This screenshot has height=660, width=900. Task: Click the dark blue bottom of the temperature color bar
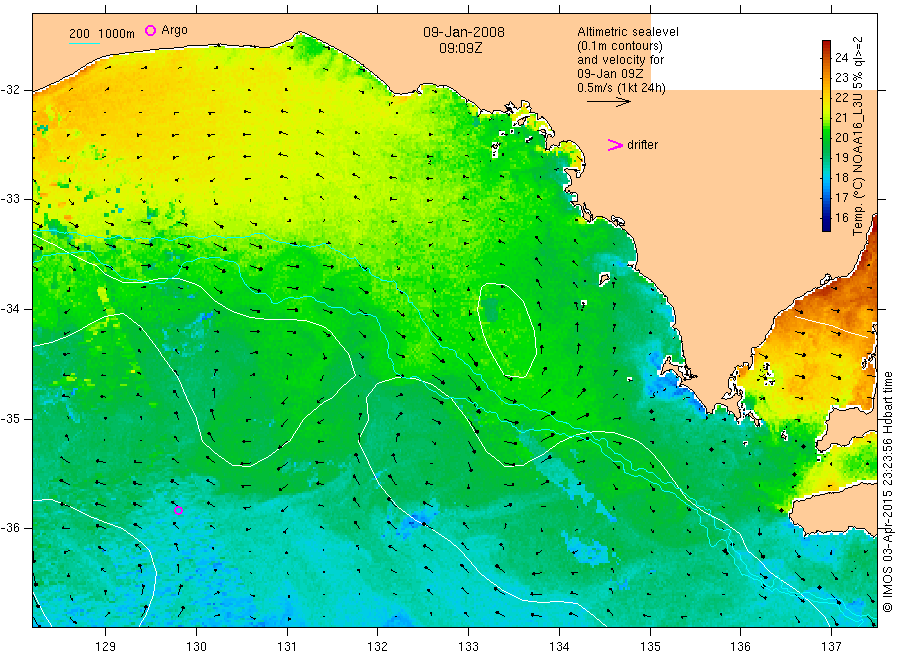pos(827,224)
